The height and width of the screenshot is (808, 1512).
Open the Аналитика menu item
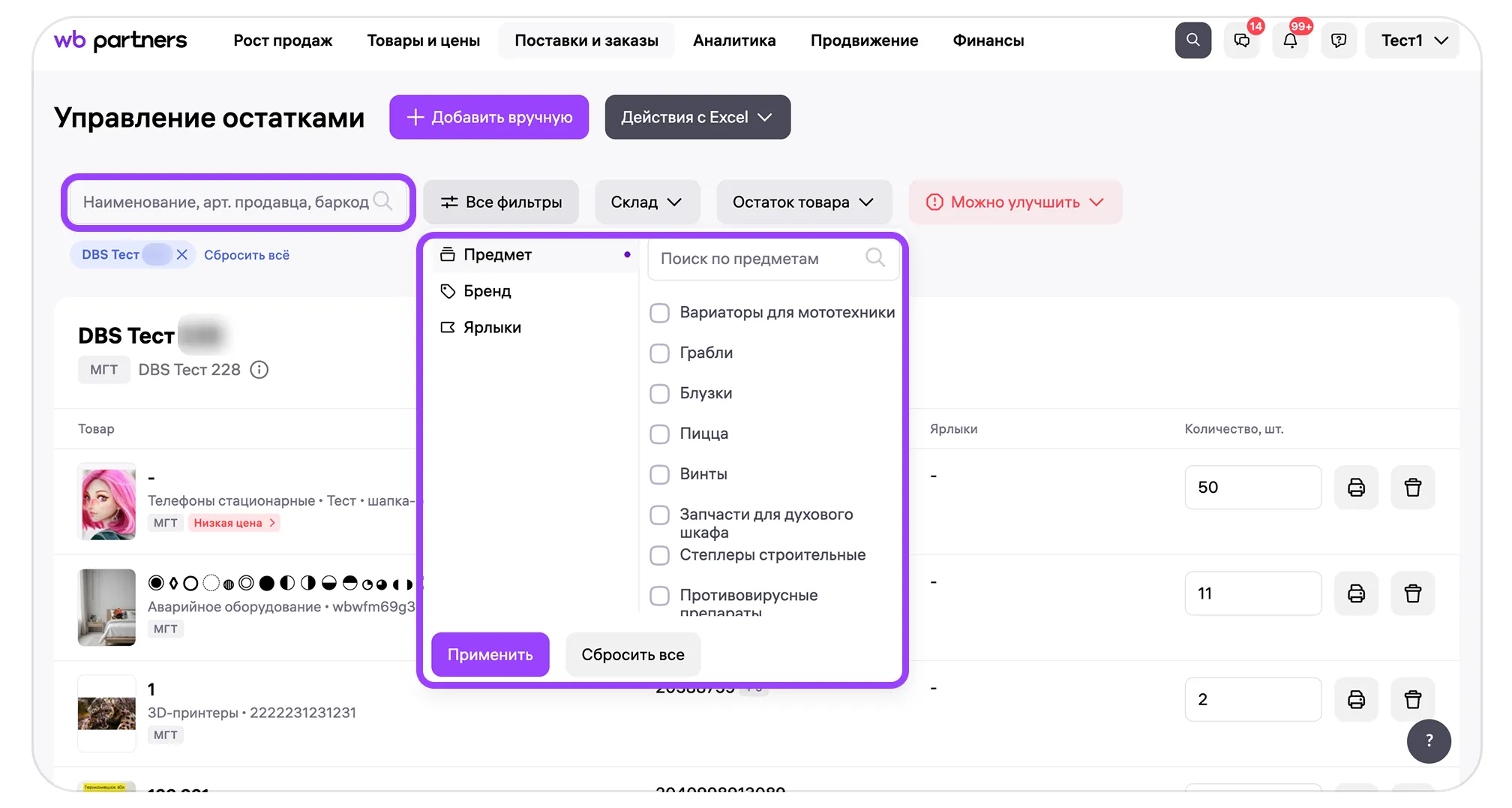[x=734, y=41]
